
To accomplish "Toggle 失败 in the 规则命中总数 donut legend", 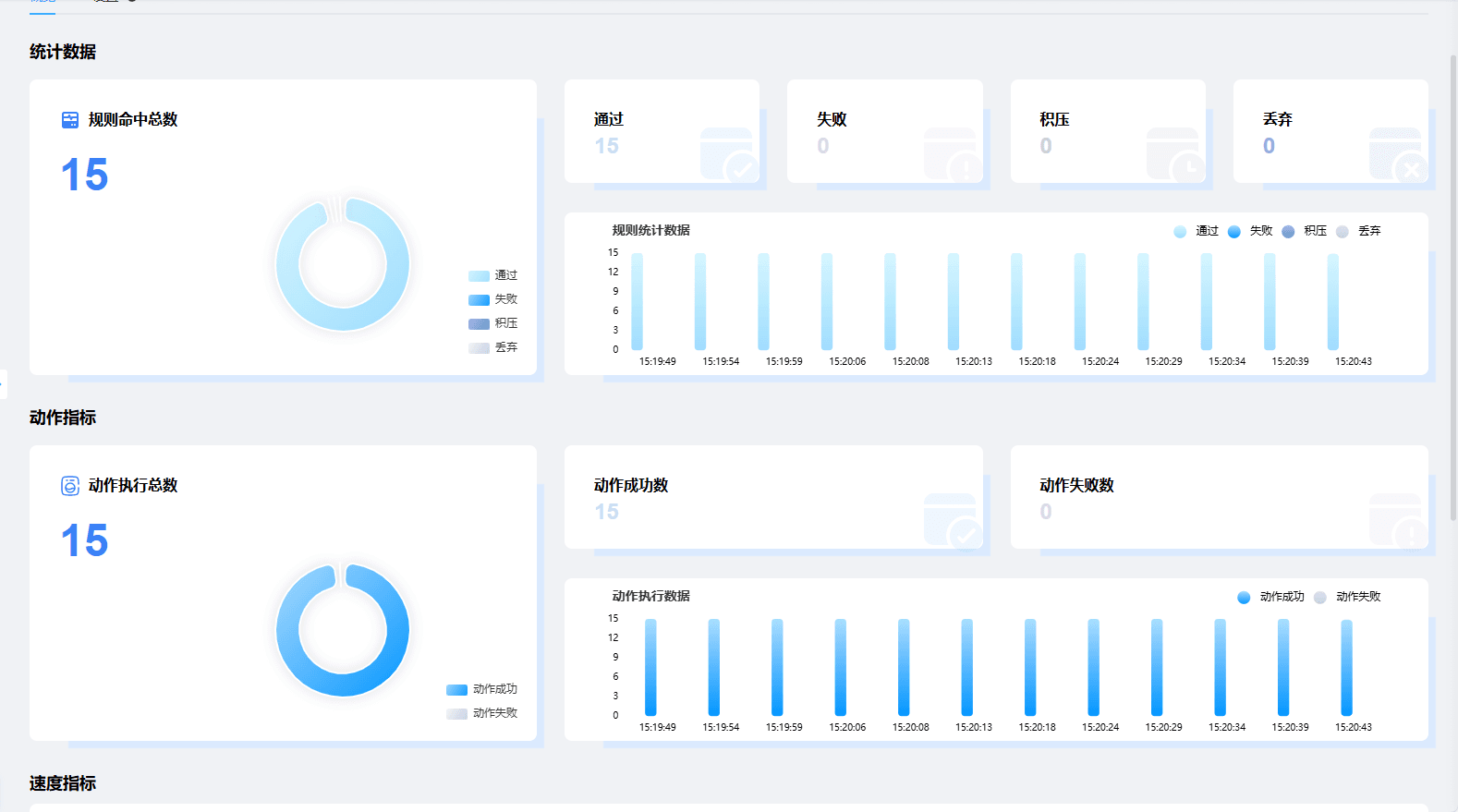I will pyautogui.click(x=492, y=299).
